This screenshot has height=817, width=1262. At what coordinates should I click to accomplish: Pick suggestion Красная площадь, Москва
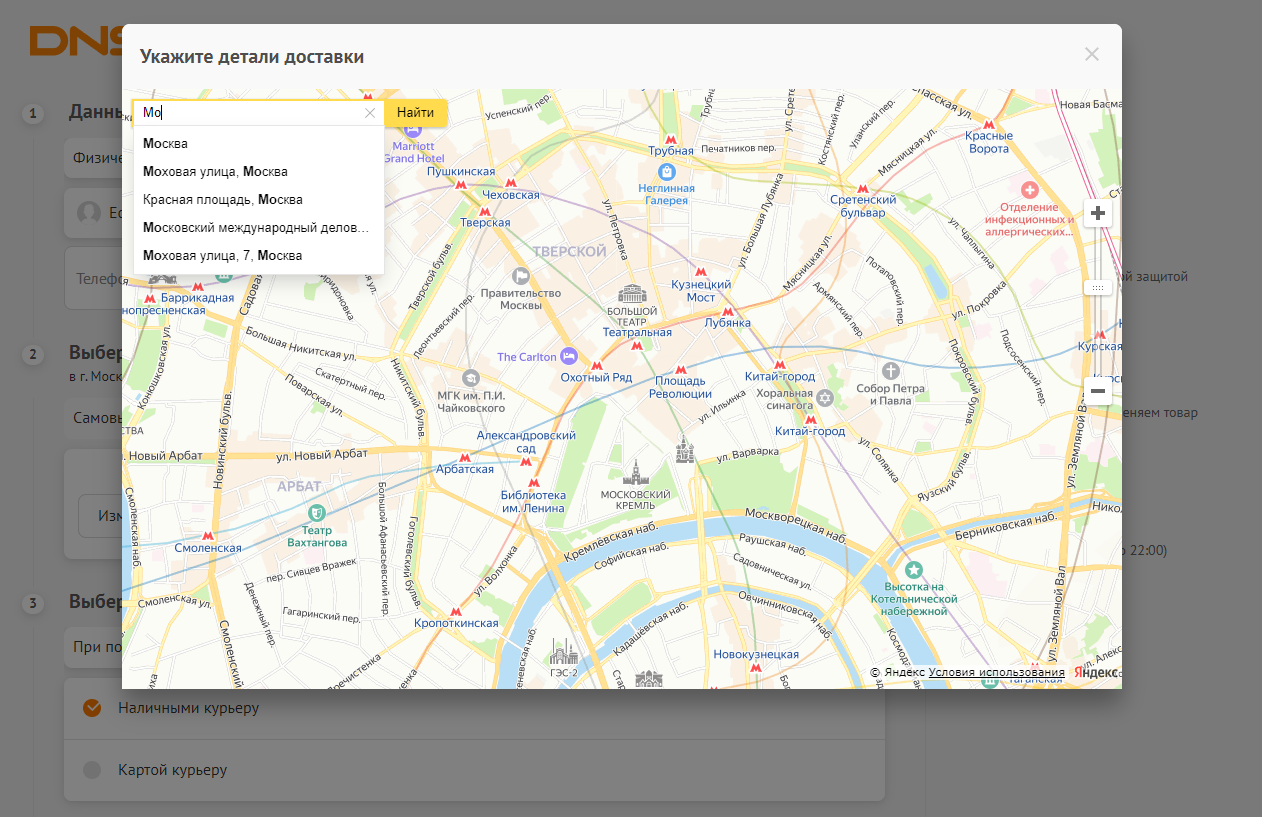(x=258, y=199)
